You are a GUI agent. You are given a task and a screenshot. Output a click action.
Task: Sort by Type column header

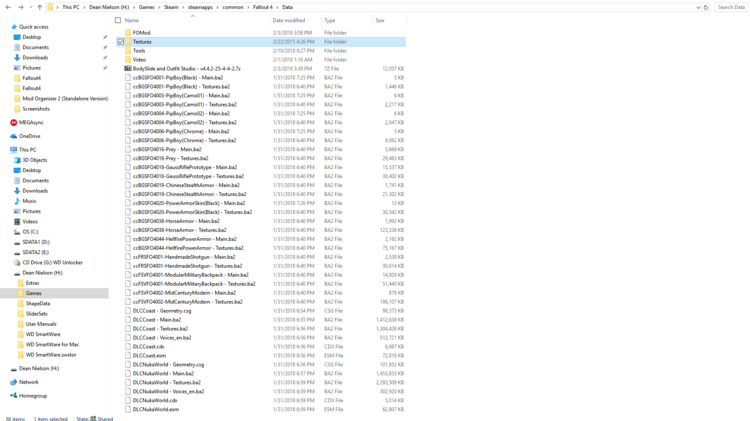330,21
